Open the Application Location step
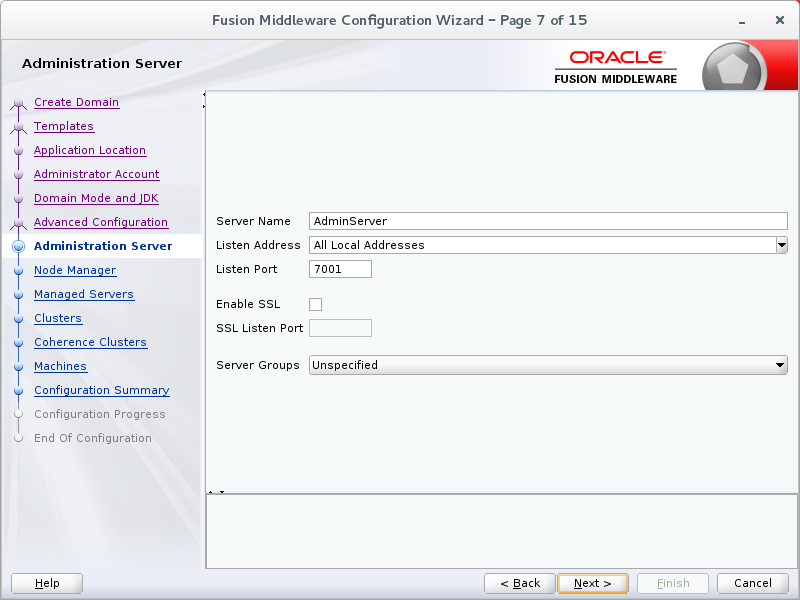 click(90, 150)
